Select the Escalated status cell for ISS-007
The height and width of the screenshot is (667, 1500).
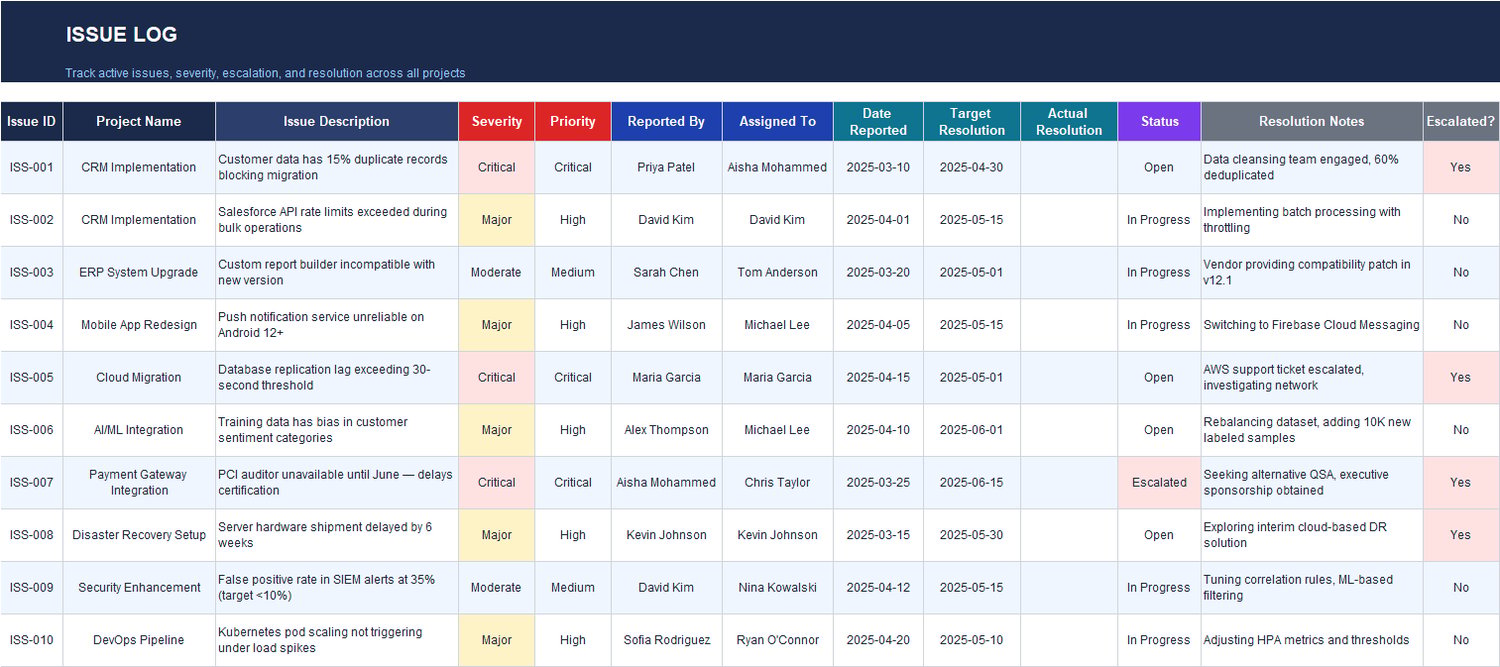(1159, 482)
